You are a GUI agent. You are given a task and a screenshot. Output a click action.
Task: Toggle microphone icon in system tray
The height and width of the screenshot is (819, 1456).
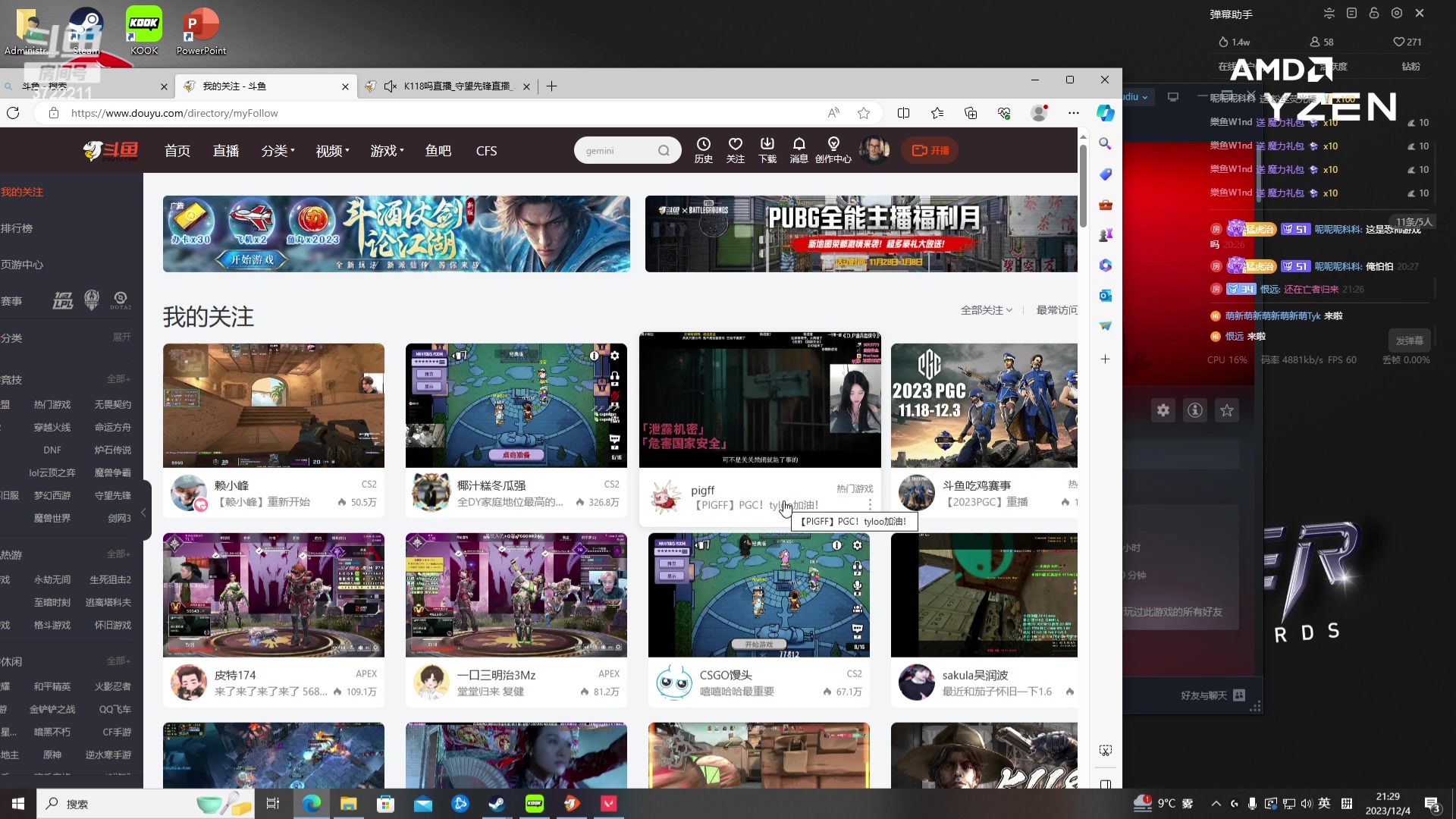[x=1252, y=804]
